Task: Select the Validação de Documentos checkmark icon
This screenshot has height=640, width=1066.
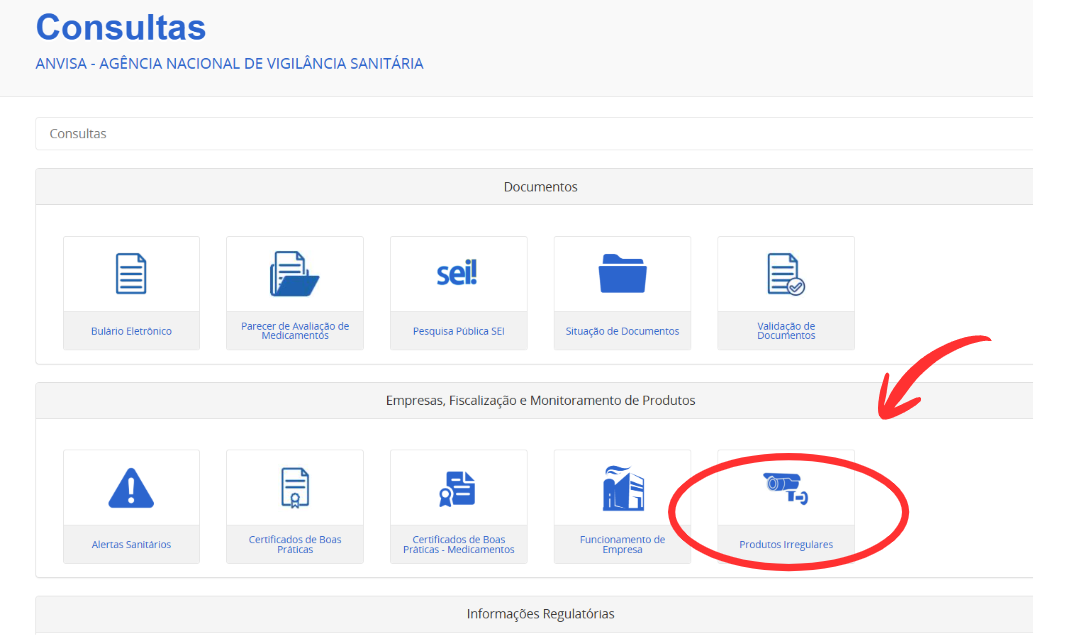Action: pos(786,274)
